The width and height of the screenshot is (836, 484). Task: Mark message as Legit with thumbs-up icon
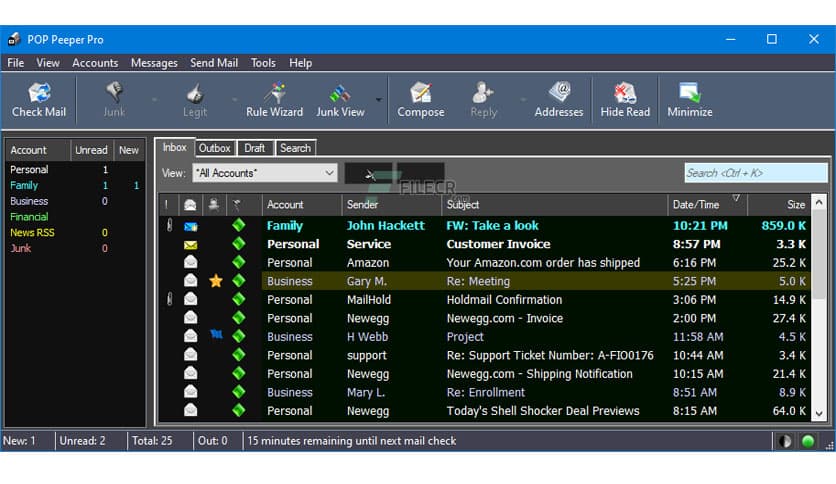coord(195,100)
